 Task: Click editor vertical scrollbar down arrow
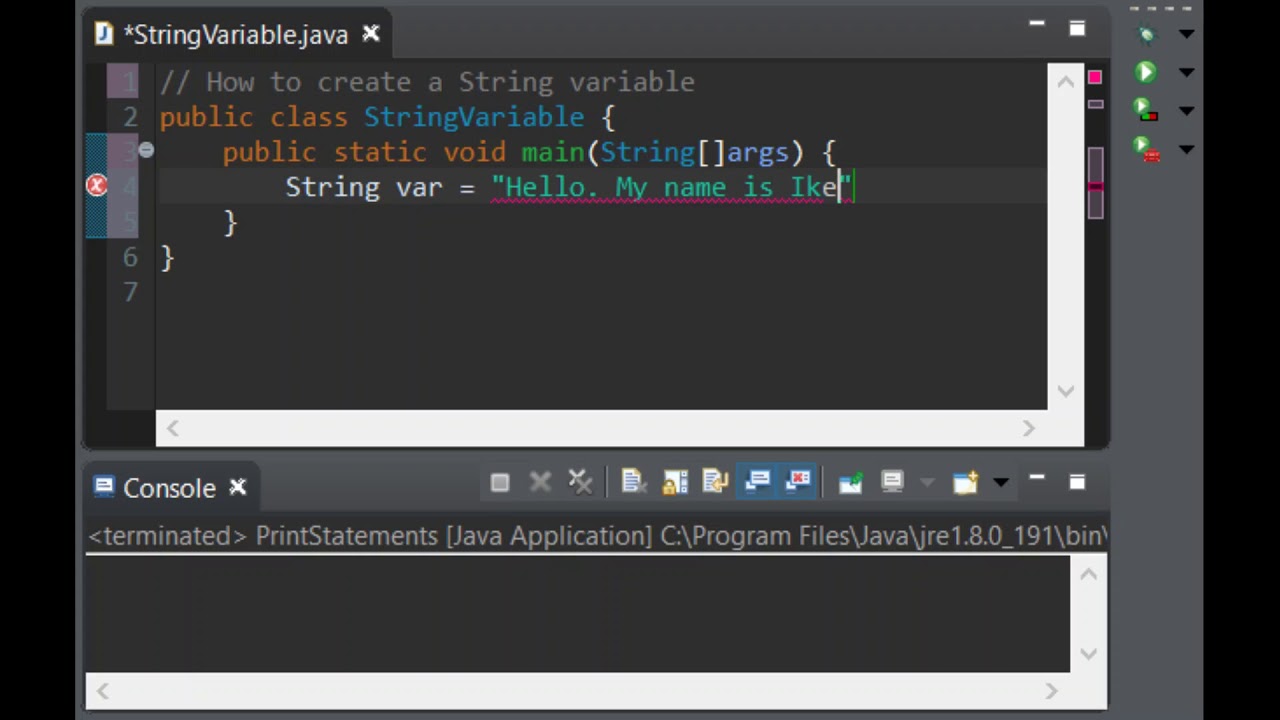1066,391
